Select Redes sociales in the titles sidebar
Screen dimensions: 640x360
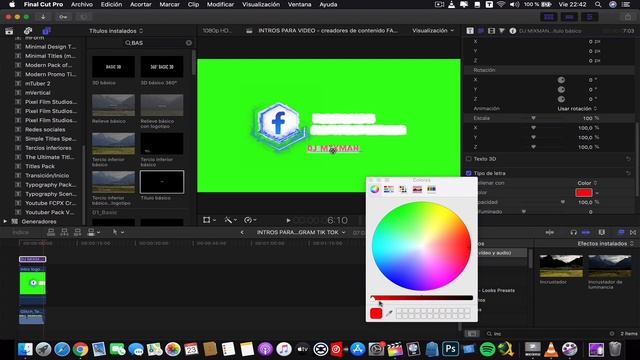(x=45, y=129)
